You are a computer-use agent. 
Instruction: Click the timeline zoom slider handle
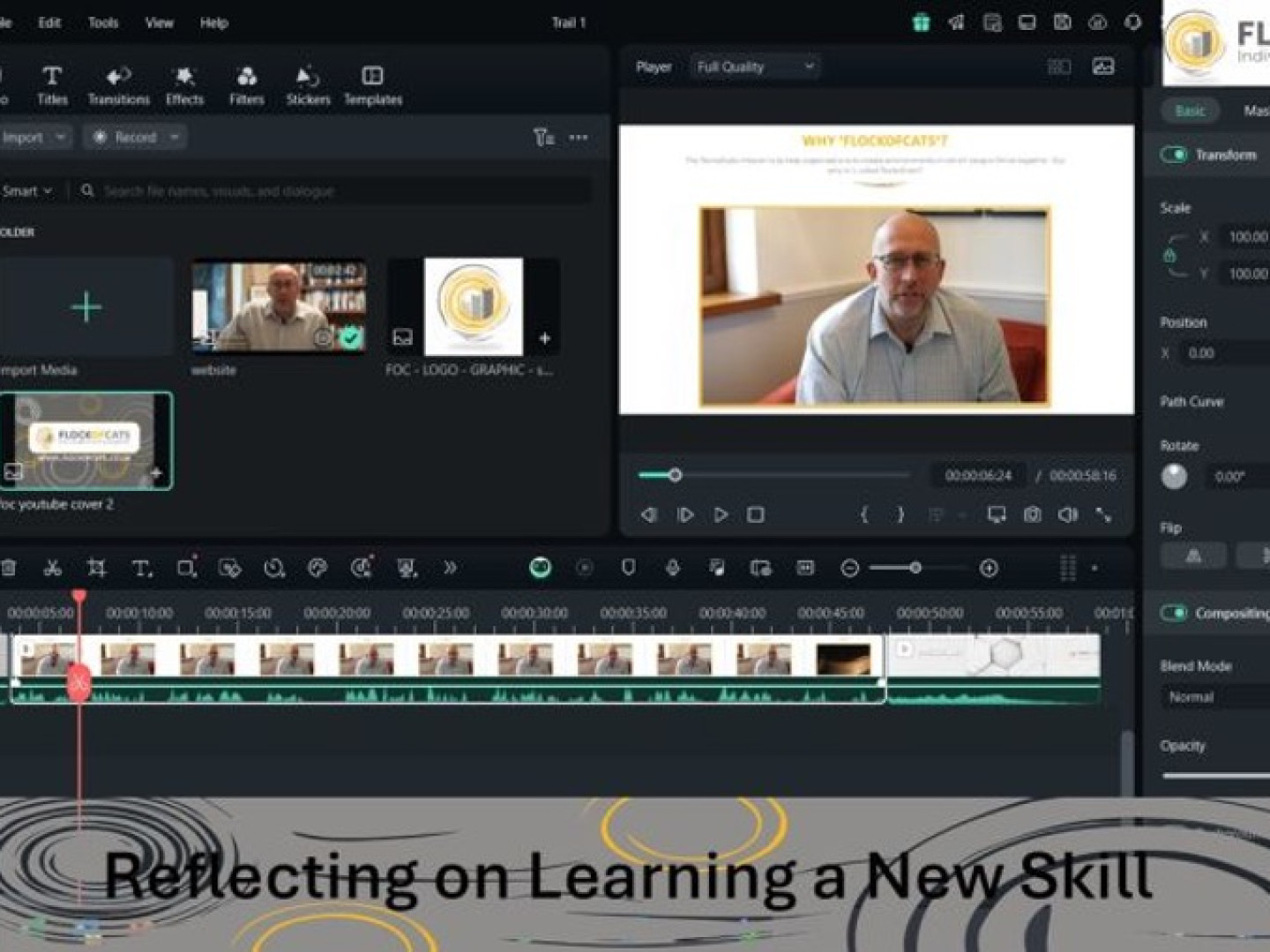click(915, 569)
